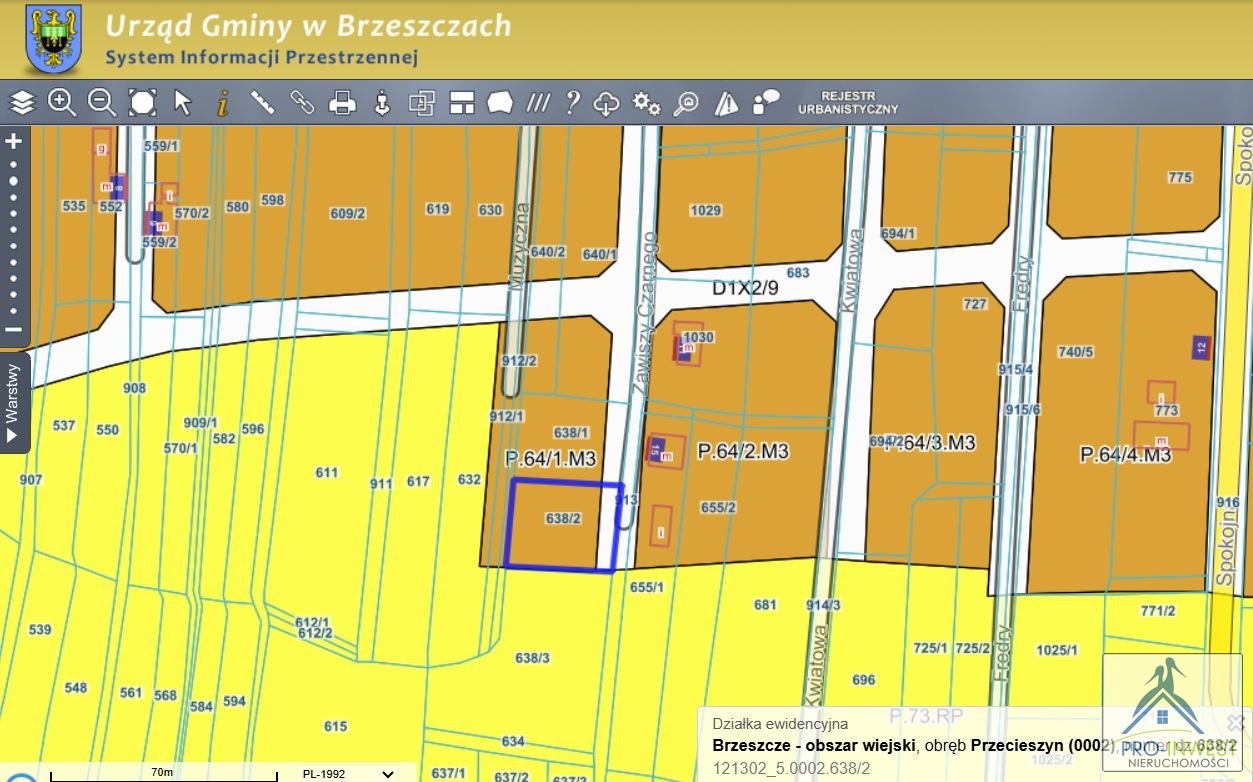Open help question mark icon

[572, 102]
